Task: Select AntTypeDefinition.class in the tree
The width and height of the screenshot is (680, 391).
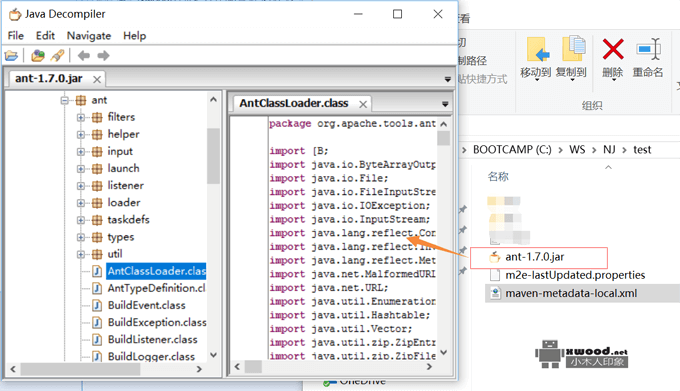Action: point(157,288)
